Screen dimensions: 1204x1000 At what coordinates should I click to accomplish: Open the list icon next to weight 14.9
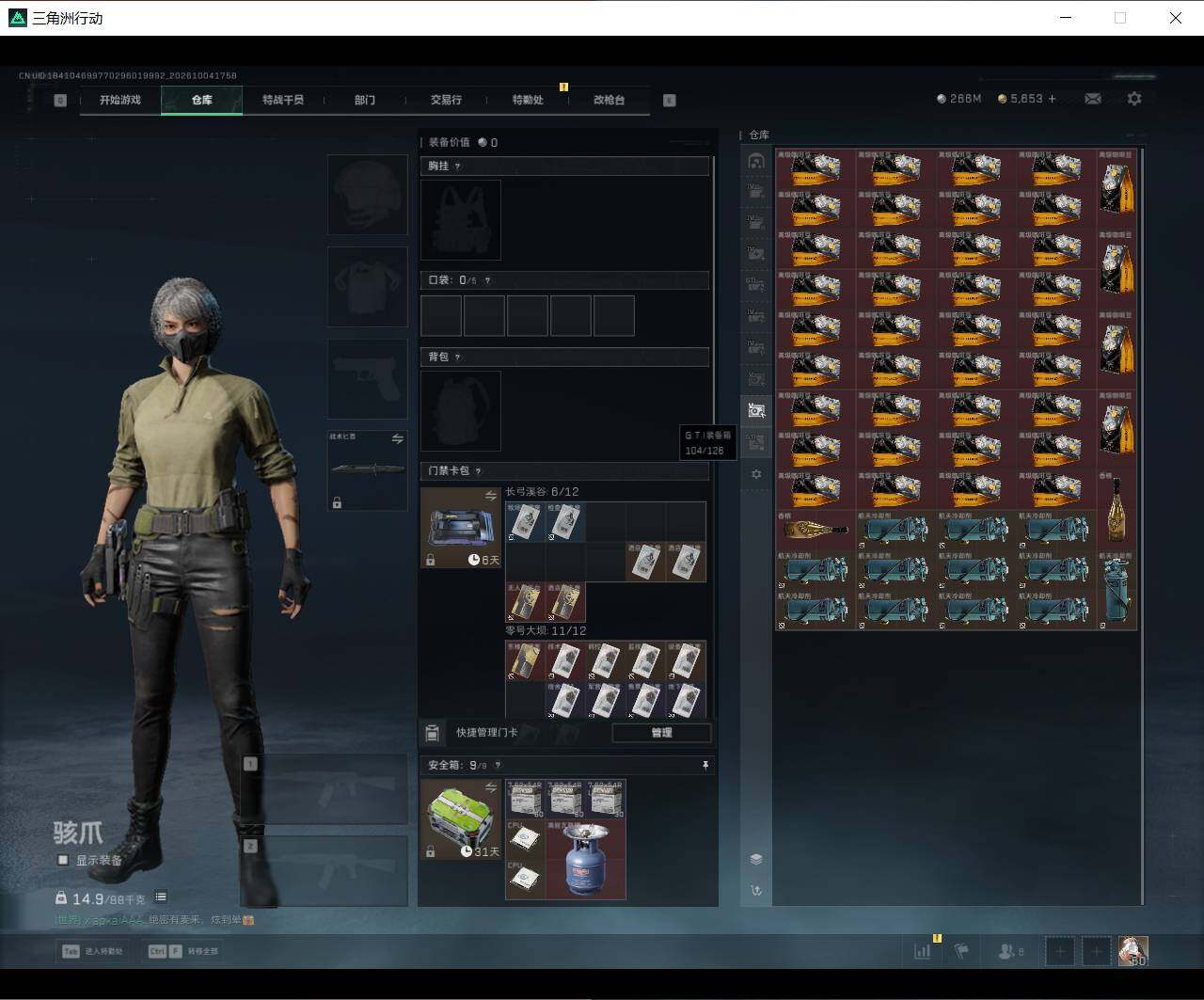coord(161,897)
